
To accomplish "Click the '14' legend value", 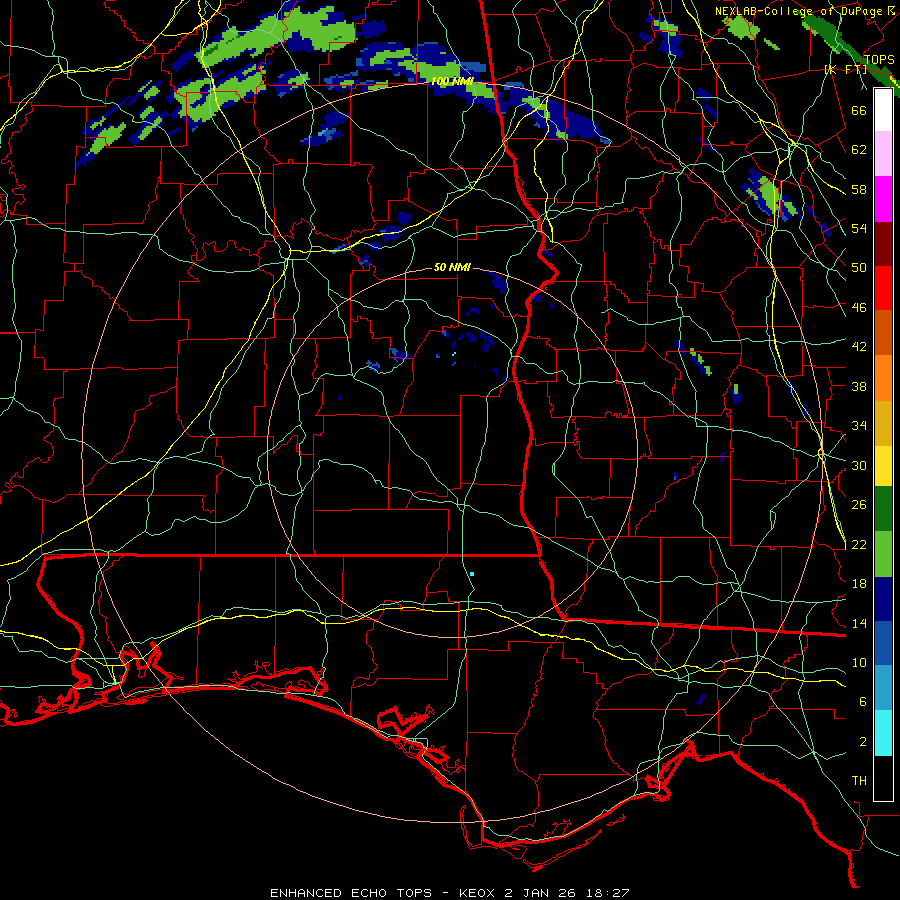I will [859, 623].
